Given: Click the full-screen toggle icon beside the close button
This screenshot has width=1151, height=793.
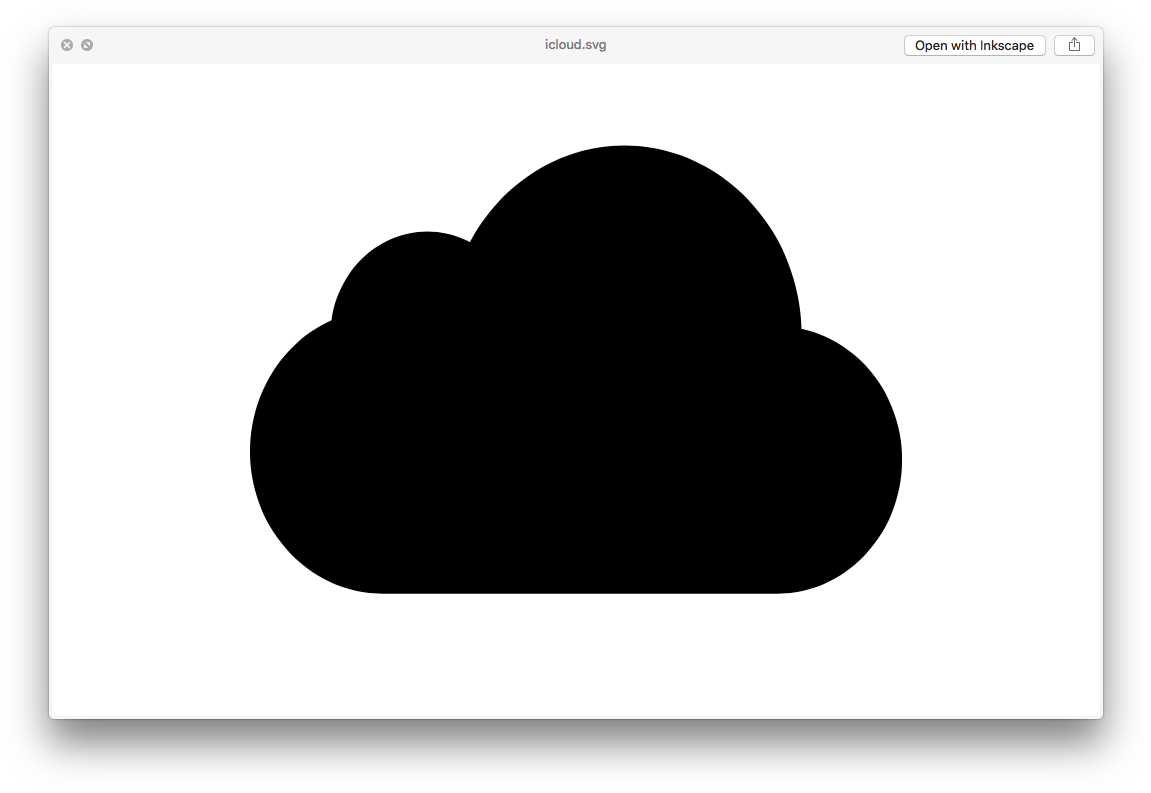Looking at the screenshot, I should pyautogui.click(x=87, y=46).
